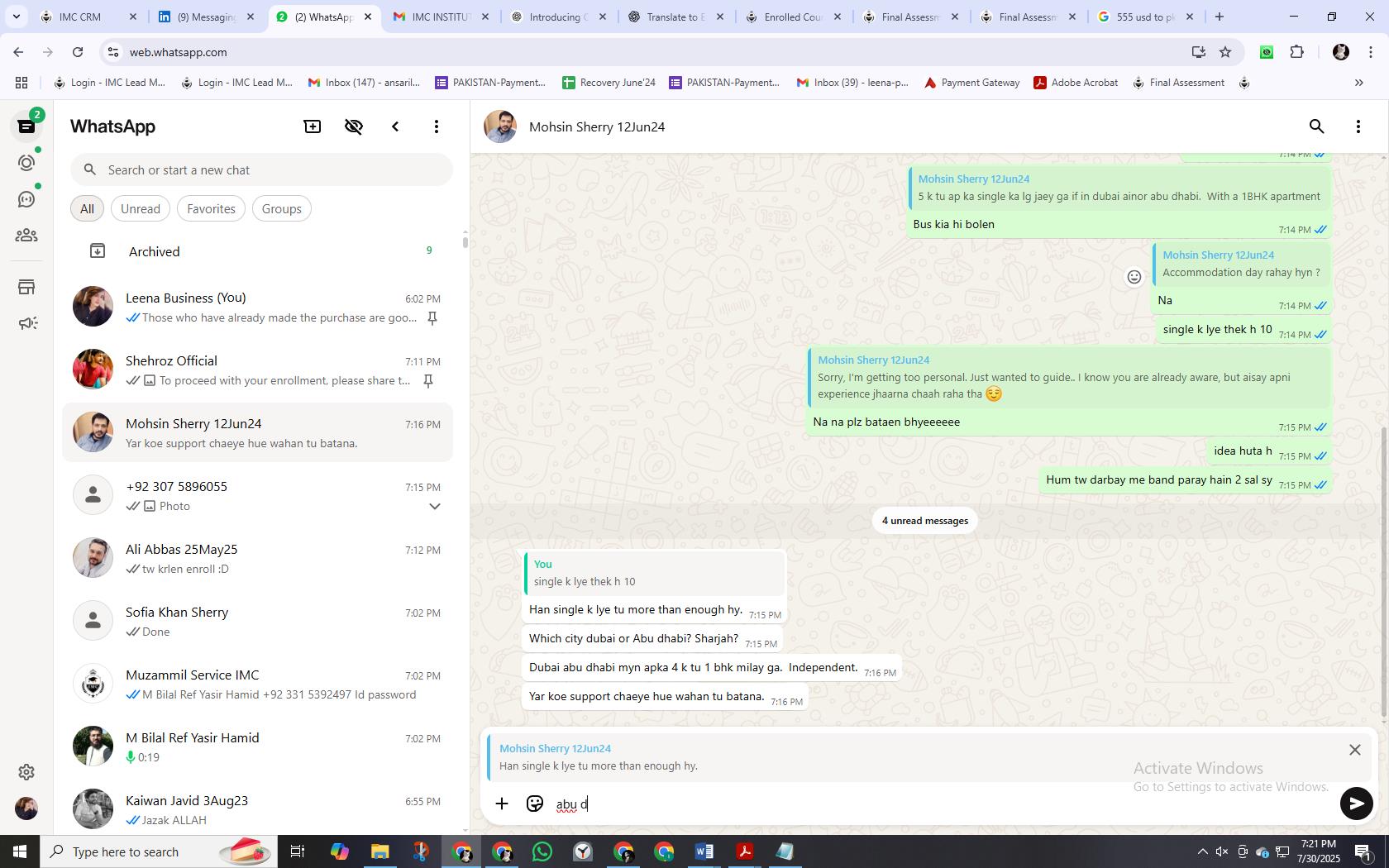The height and width of the screenshot is (868, 1389).
Task: Open Recovery June'24 bookmark
Action: pos(609,83)
